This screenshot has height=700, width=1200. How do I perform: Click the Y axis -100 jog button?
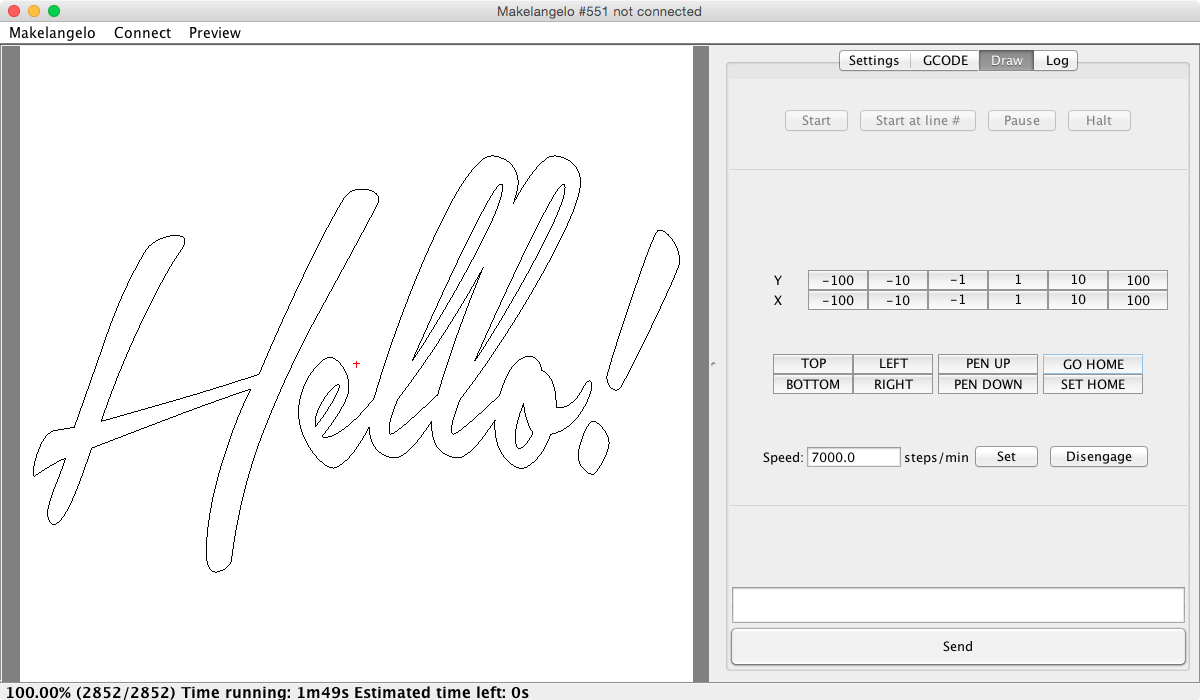[837, 280]
